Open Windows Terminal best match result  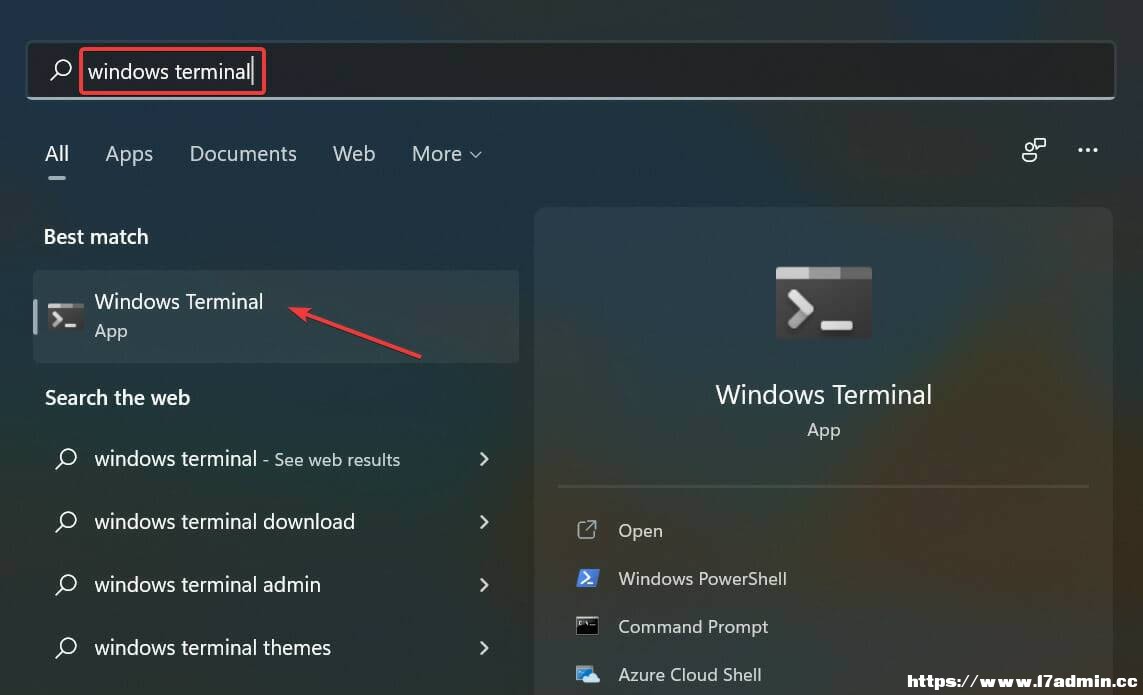click(x=276, y=317)
